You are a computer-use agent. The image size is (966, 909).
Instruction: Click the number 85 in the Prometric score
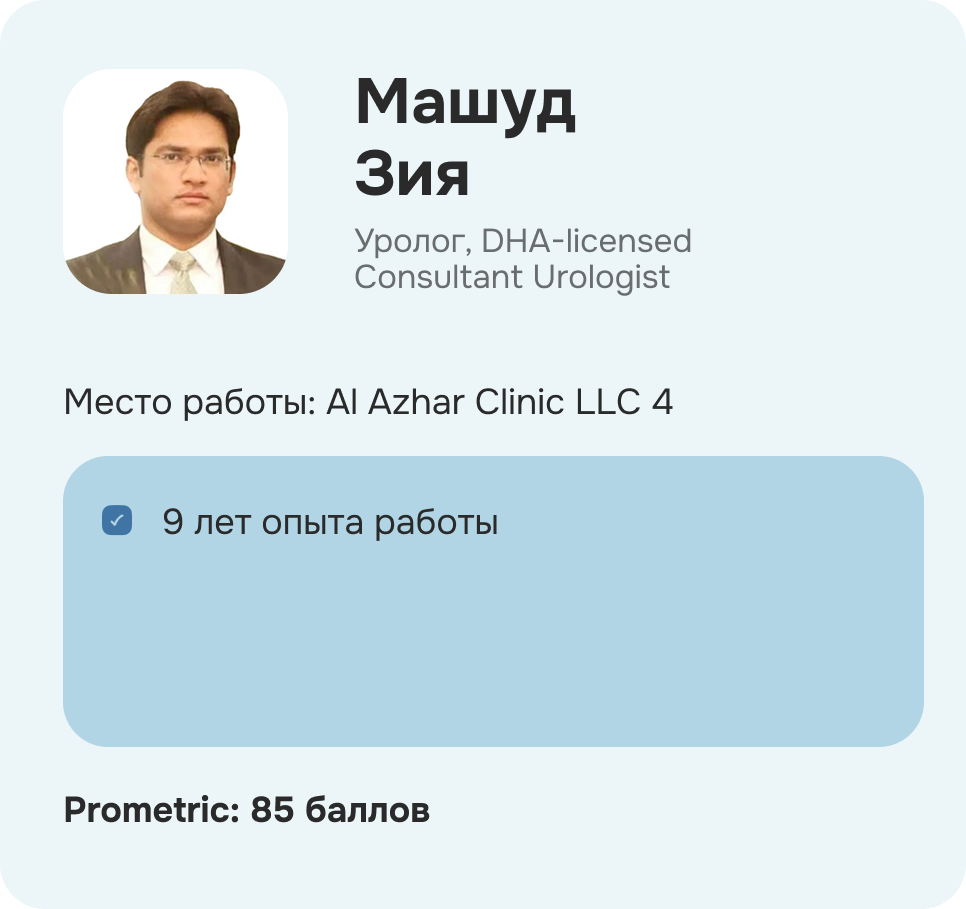[x=272, y=810]
